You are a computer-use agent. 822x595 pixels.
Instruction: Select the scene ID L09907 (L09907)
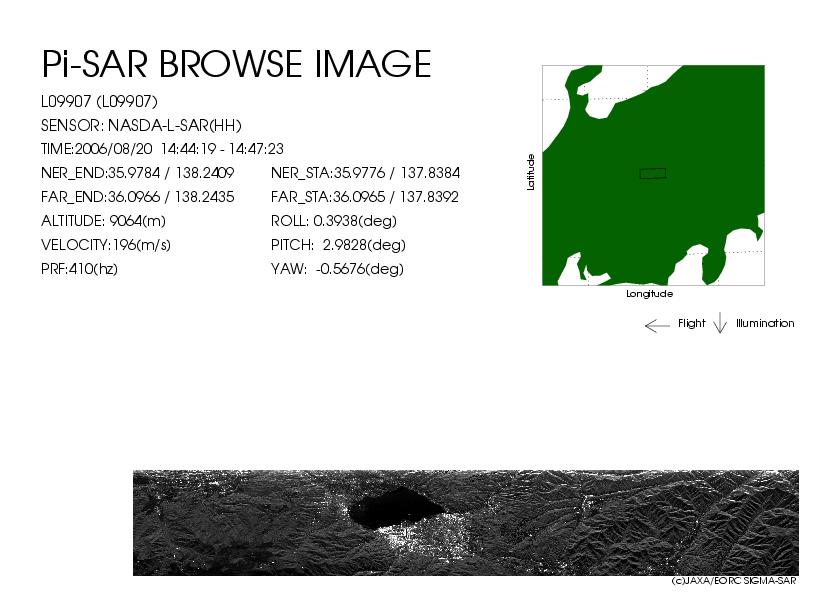[x=100, y=102]
